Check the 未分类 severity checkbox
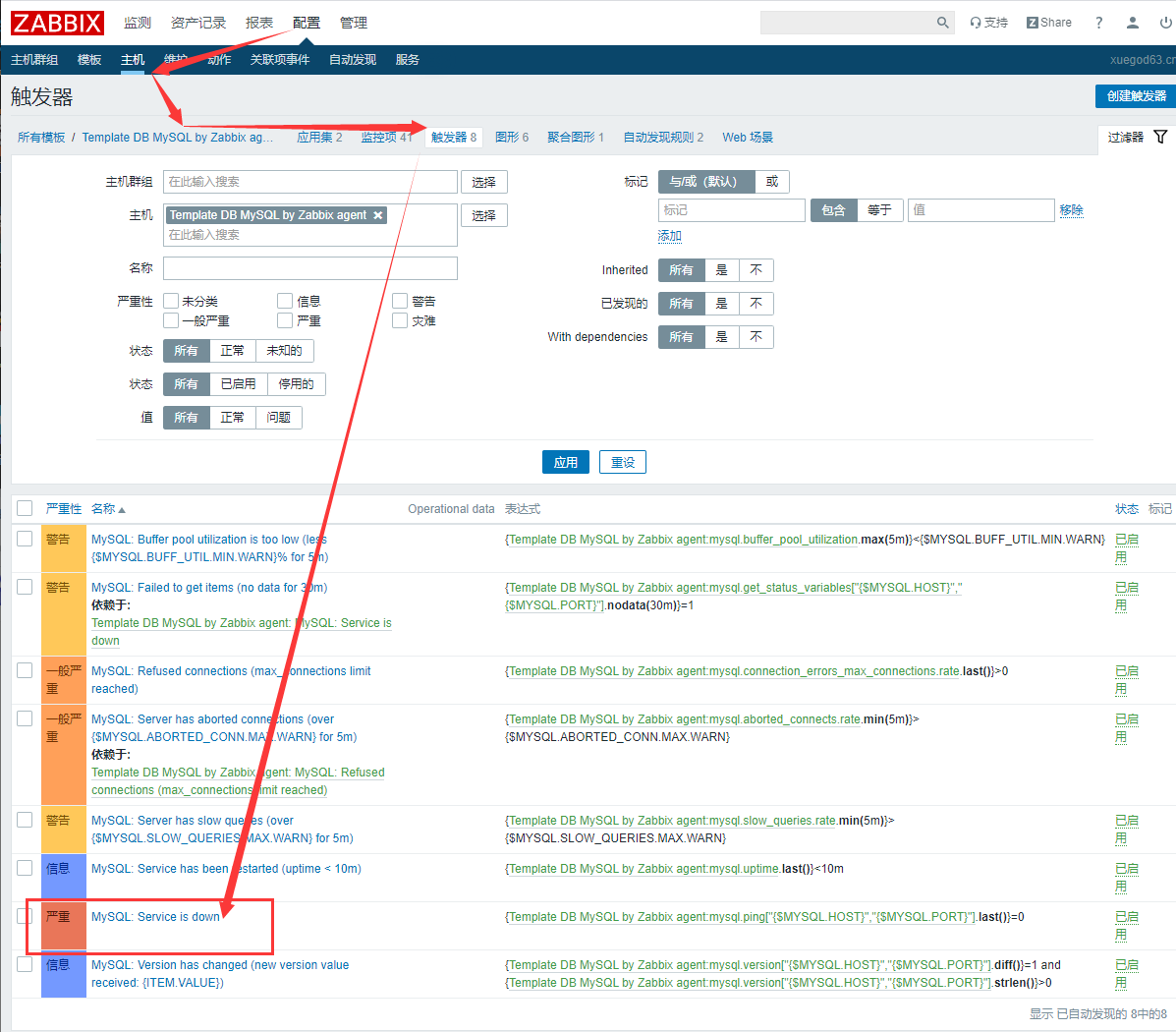 pos(171,301)
